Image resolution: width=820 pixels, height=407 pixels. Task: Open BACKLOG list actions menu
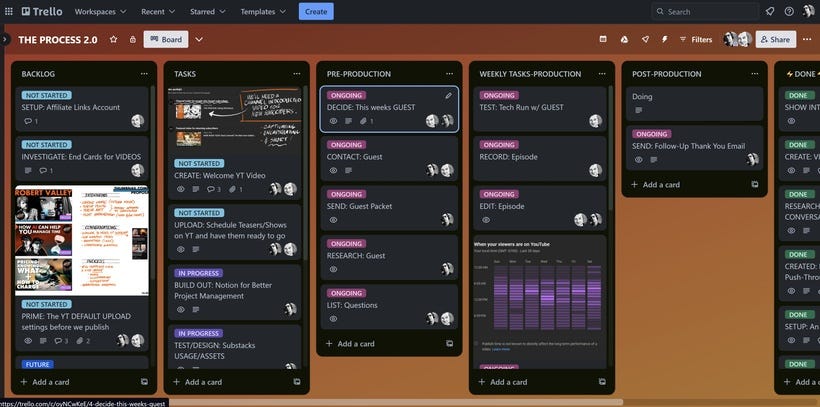click(144, 74)
